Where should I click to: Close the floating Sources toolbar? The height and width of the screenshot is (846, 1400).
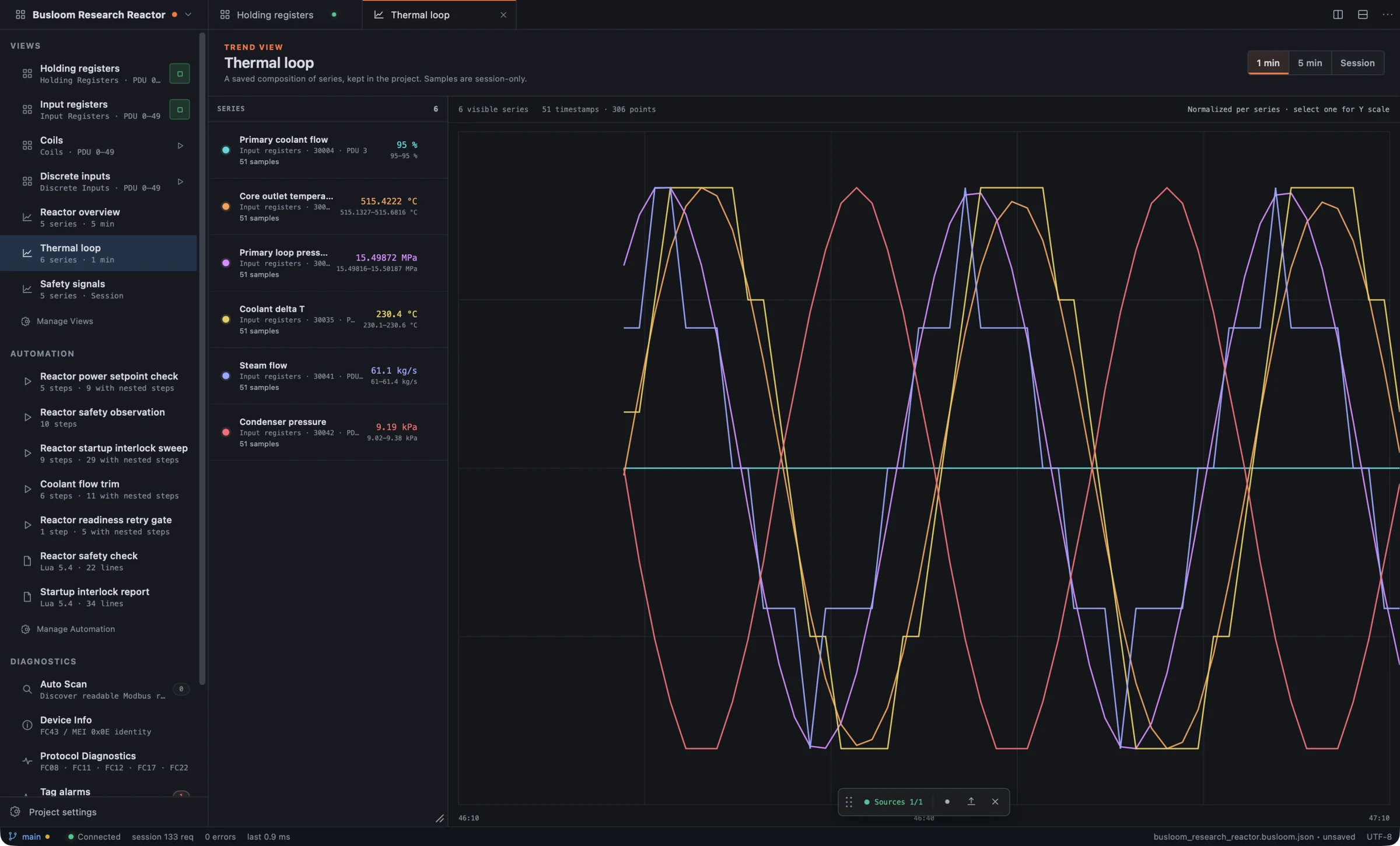click(x=995, y=802)
